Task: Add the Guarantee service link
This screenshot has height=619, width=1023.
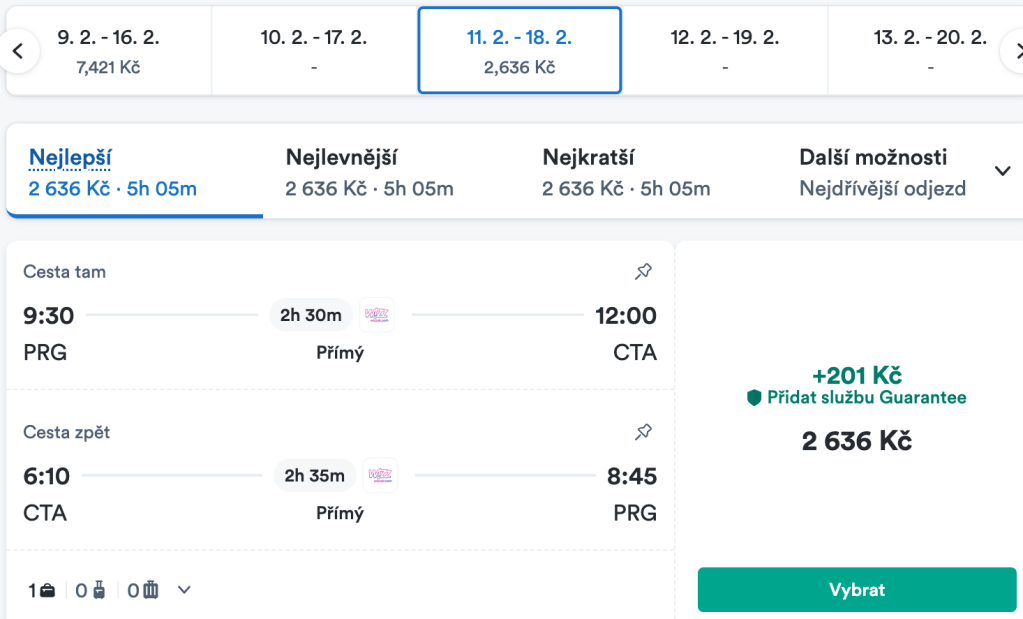Action: pyautogui.click(x=866, y=398)
